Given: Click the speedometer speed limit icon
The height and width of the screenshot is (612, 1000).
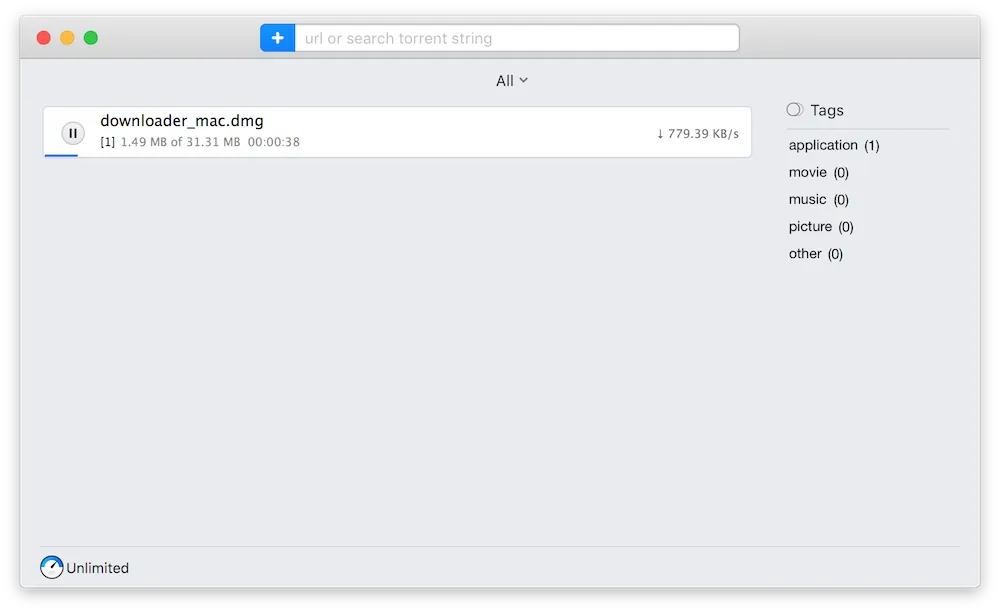Looking at the screenshot, I should coord(51,568).
